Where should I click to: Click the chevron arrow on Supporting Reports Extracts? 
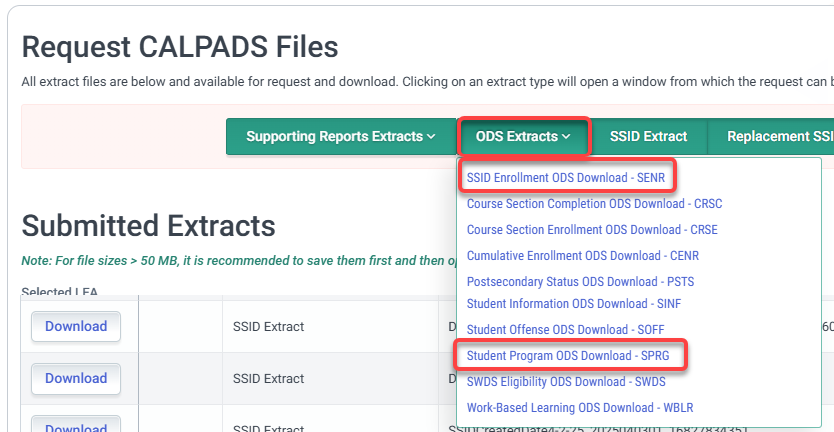pyautogui.click(x=431, y=137)
